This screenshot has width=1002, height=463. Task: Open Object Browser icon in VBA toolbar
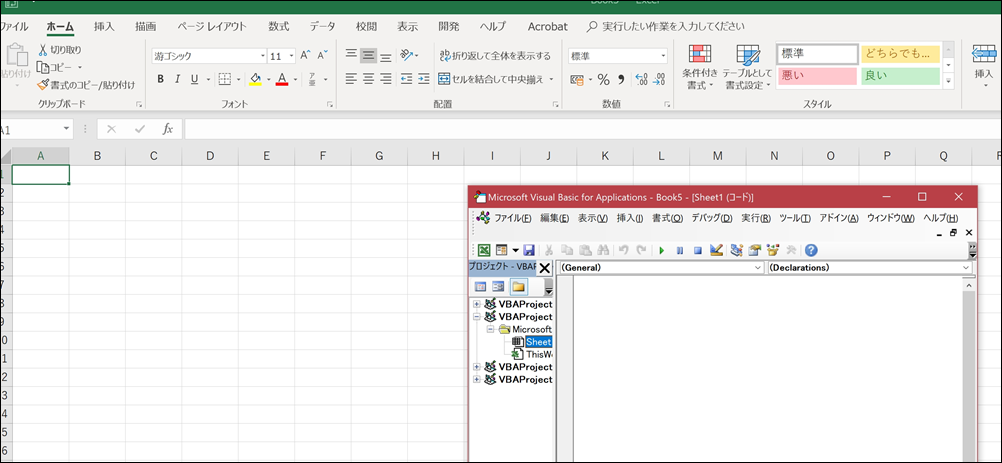click(x=774, y=250)
